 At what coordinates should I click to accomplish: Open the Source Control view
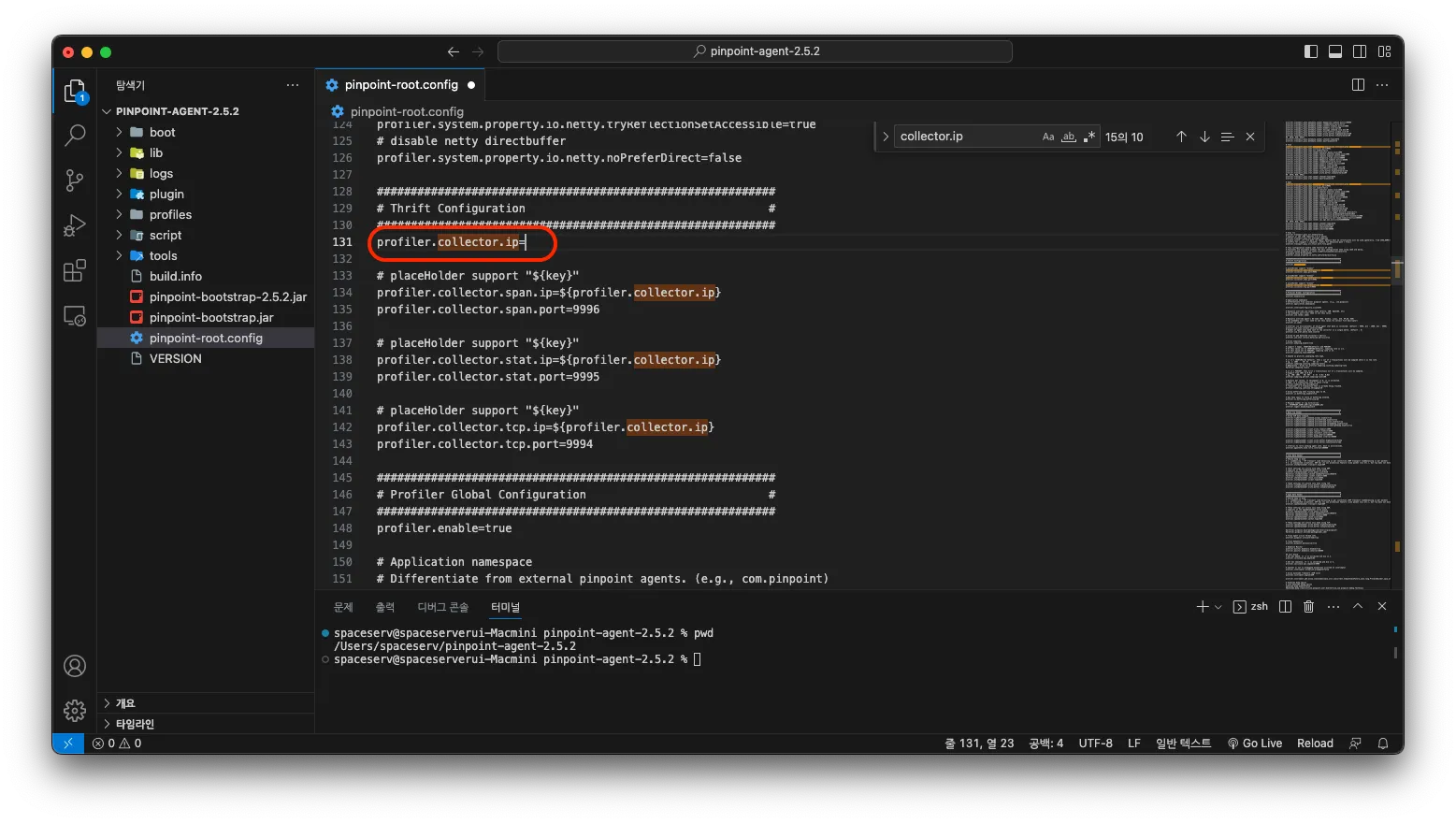coord(75,180)
